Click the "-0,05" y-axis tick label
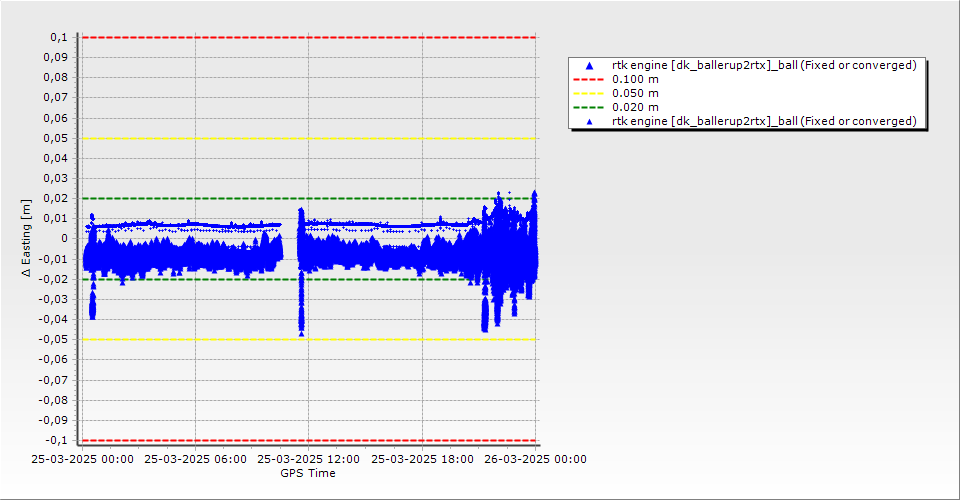Image resolution: width=960 pixels, height=500 pixels. coord(54,340)
